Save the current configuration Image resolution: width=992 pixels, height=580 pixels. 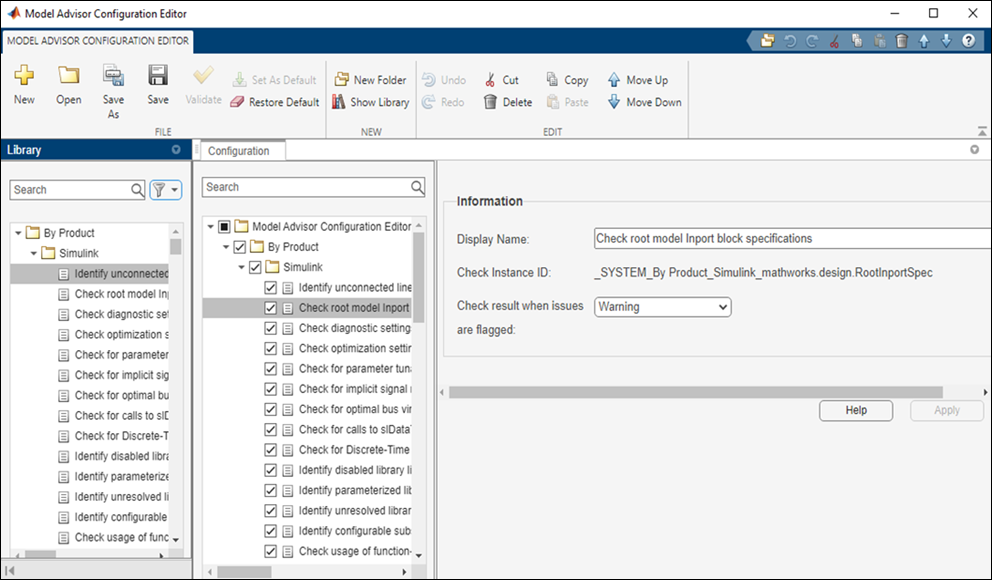point(157,86)
